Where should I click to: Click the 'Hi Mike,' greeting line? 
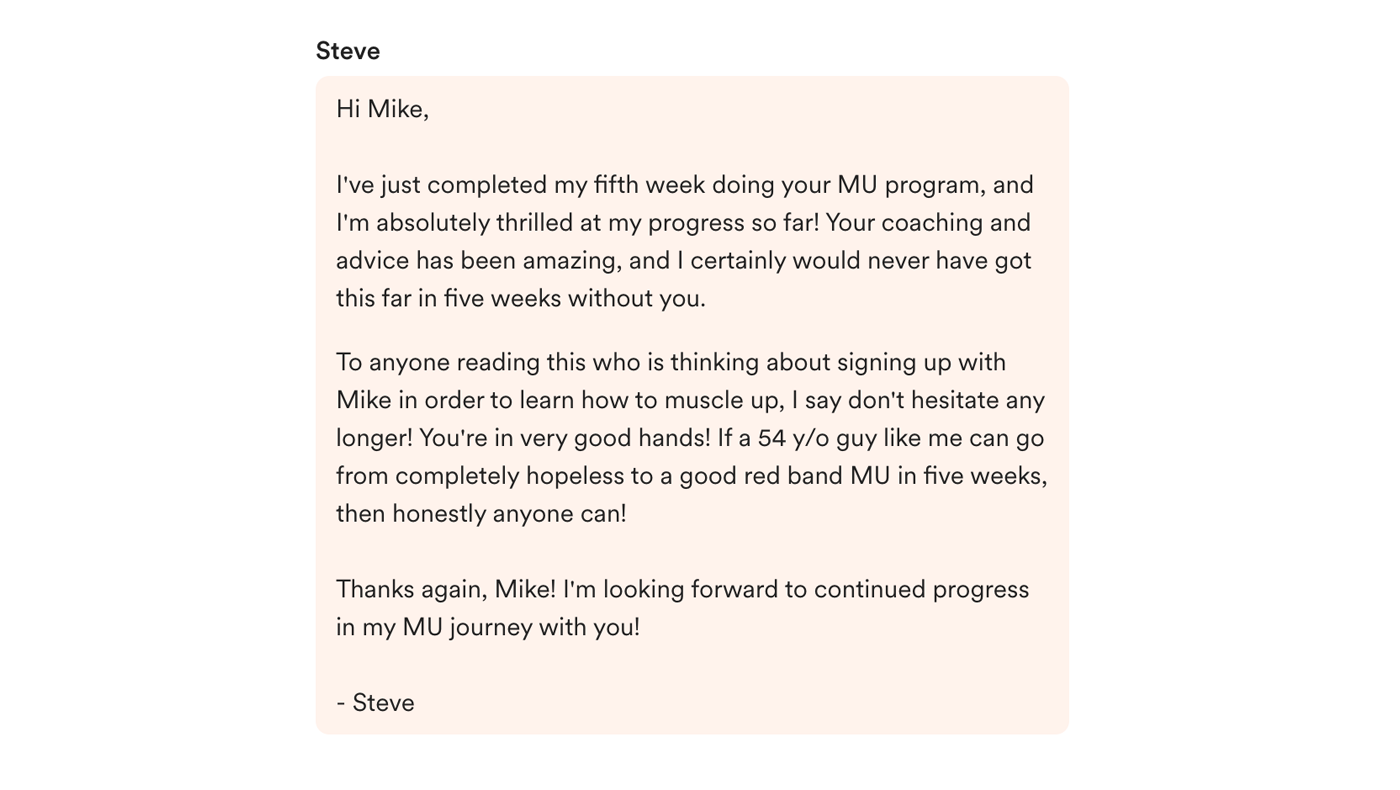(x=382, y=109)
